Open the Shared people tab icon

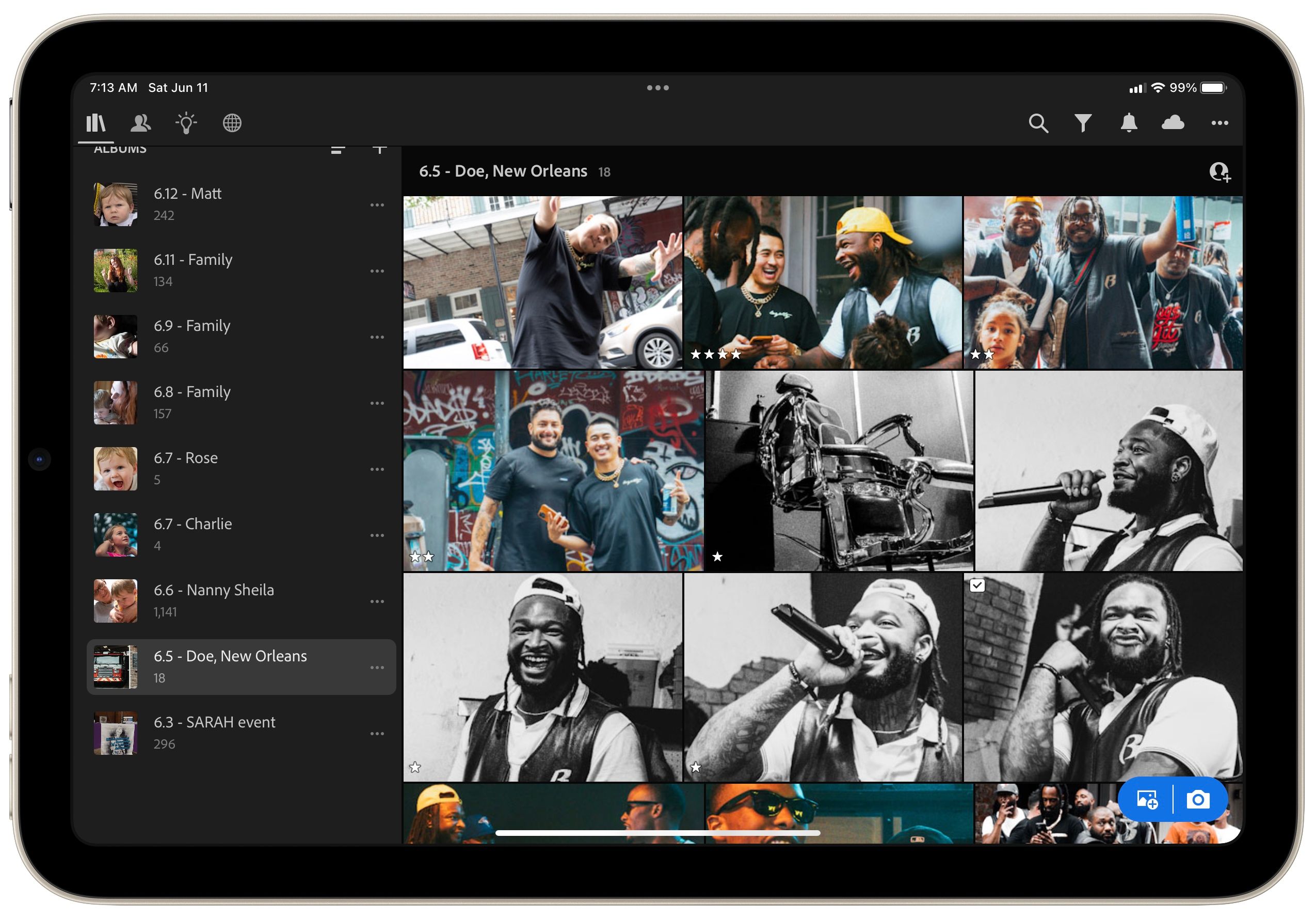[x=141, y=123]
